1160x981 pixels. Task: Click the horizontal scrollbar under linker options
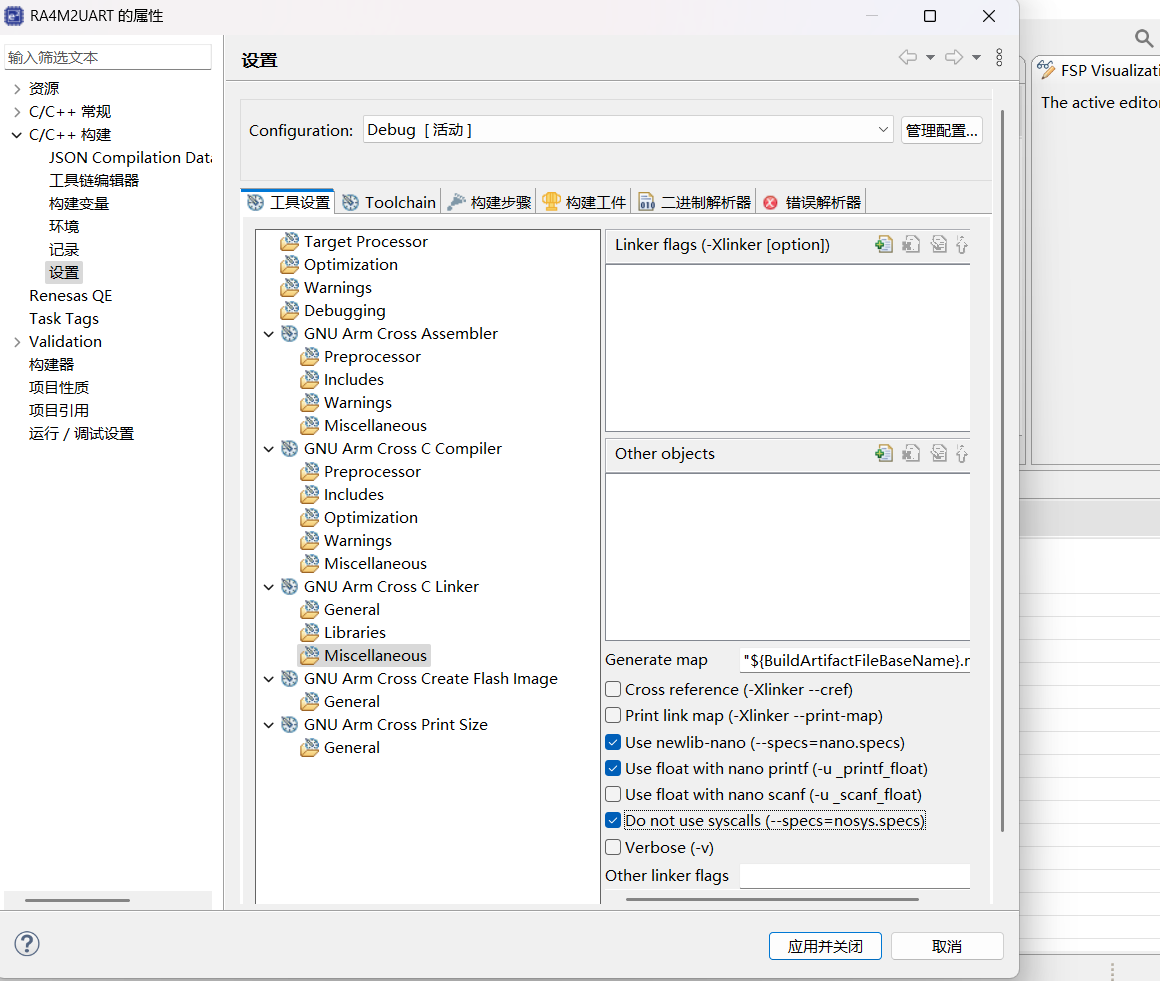pyautogui.click(x=772, y=899)
